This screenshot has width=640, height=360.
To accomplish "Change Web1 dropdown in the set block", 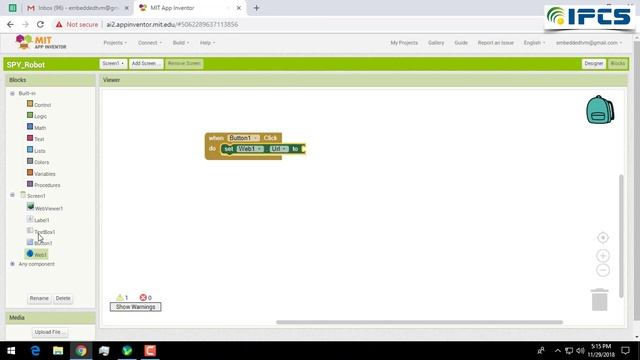I will coord(250,149).
